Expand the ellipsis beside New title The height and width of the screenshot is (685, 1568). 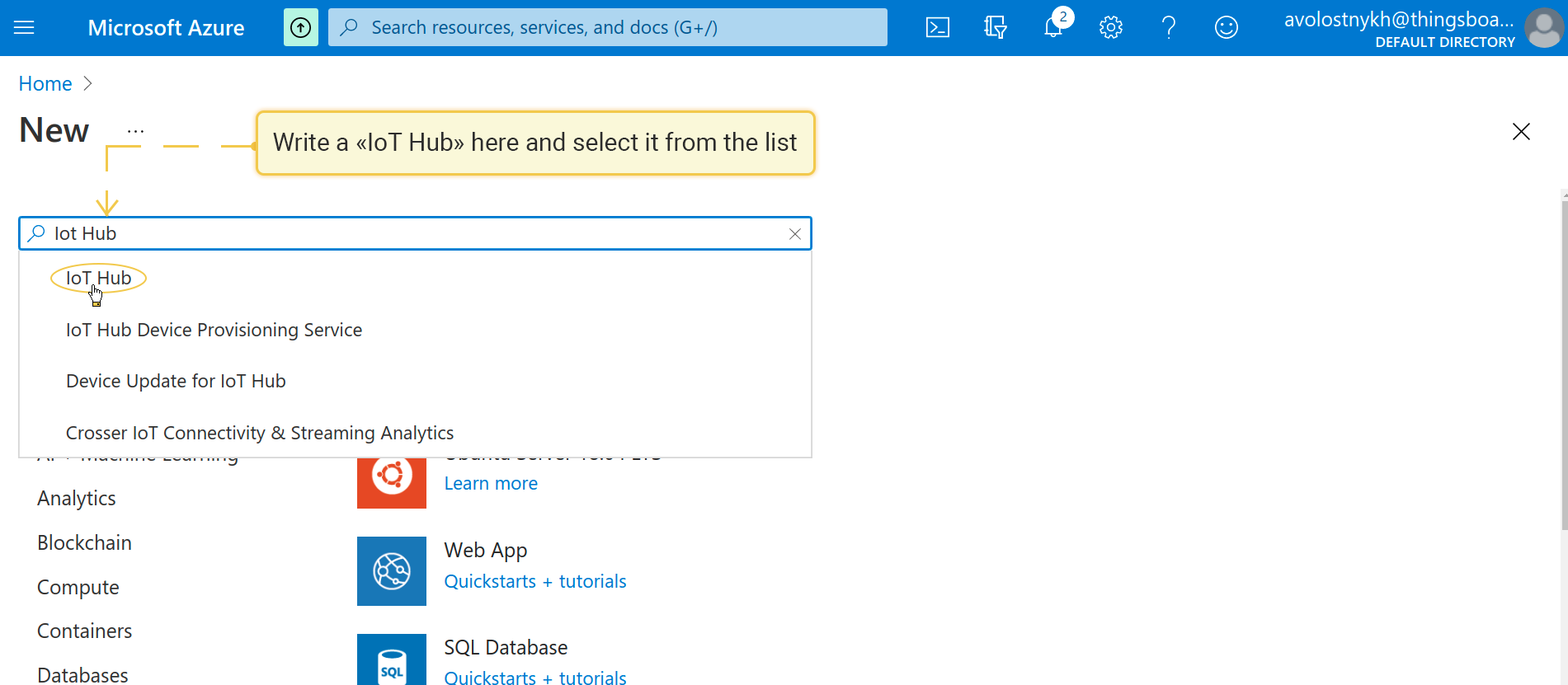[x=136, y=131]
